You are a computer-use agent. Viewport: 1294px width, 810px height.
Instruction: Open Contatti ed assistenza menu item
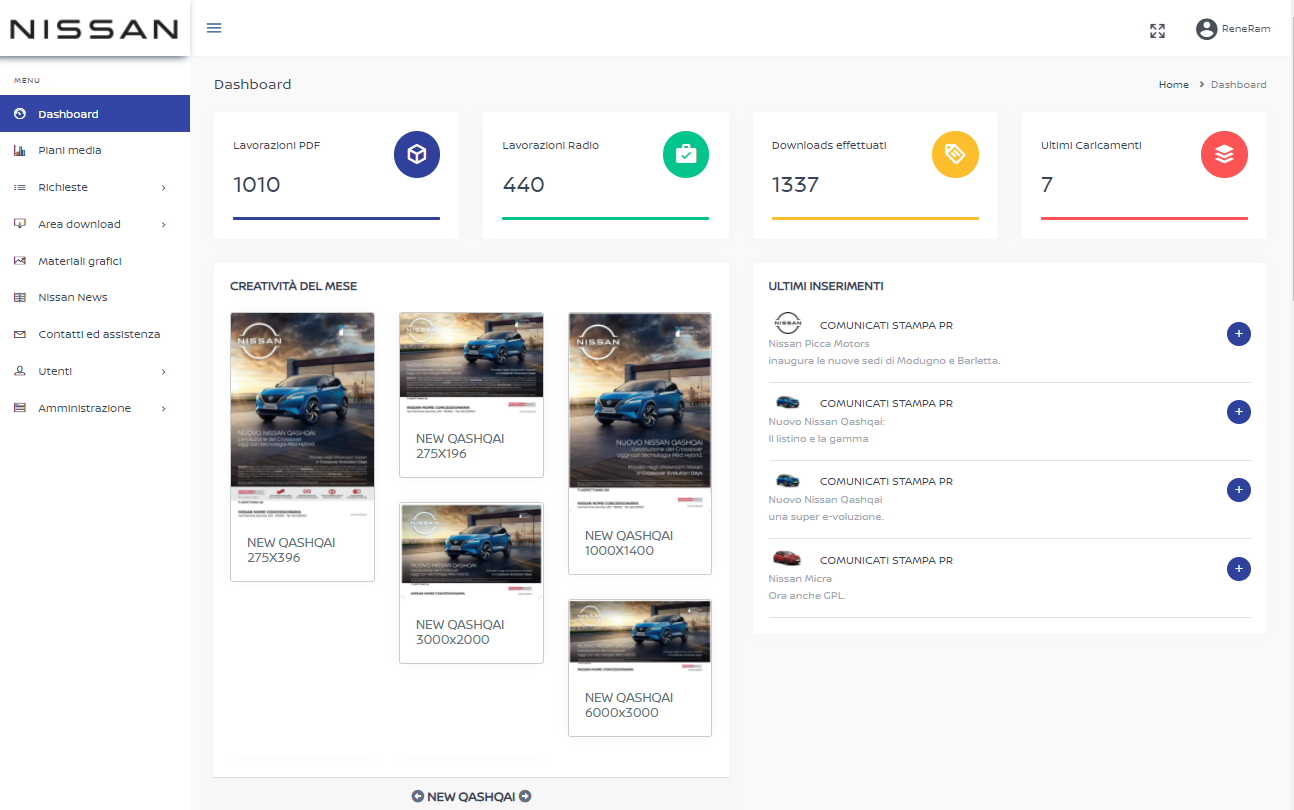pos(95,334)
